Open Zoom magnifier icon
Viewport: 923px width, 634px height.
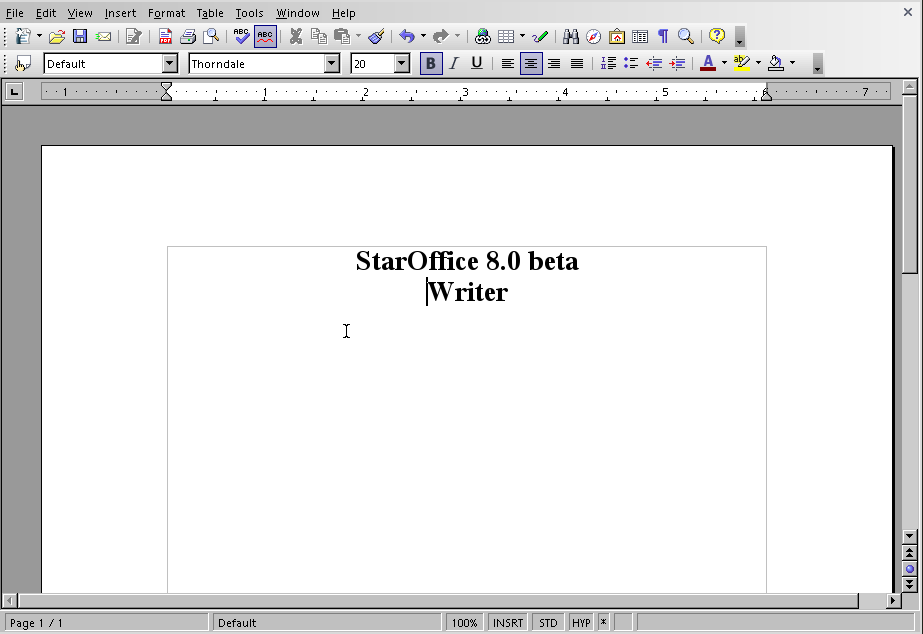(686, 36)
